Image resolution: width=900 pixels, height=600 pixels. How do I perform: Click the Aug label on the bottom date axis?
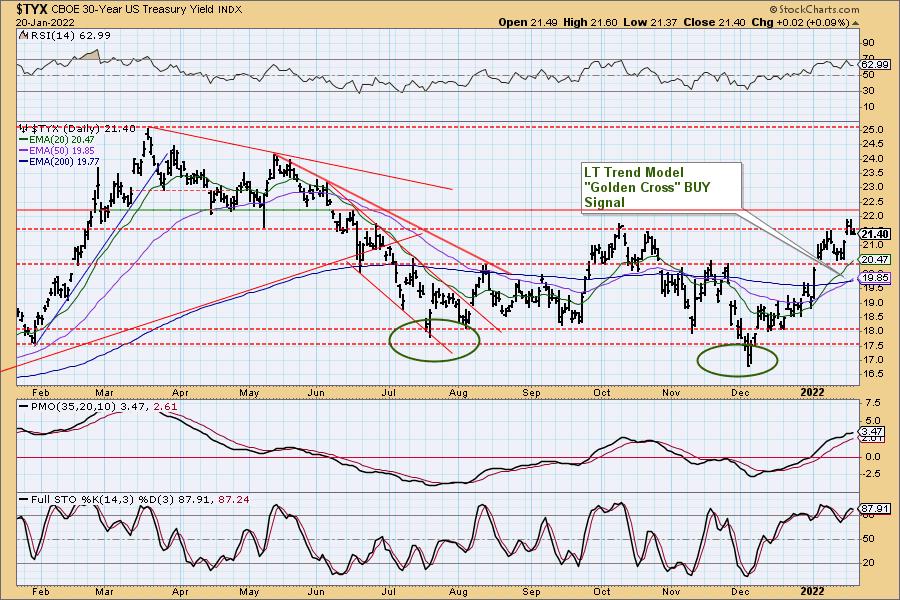458,591
